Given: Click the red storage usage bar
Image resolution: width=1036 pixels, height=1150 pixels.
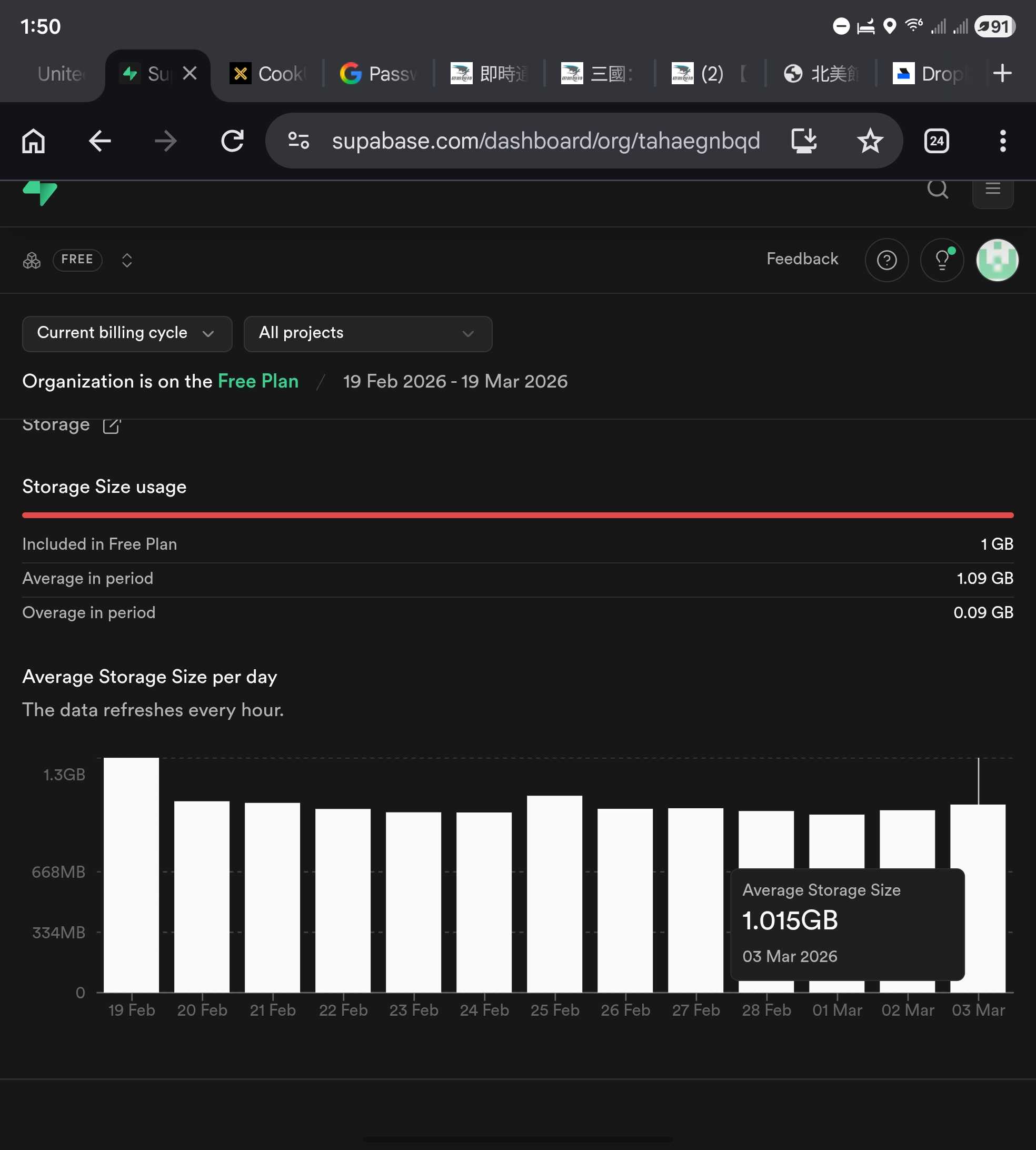Looking at the screenshot, I should click(518, 514).
